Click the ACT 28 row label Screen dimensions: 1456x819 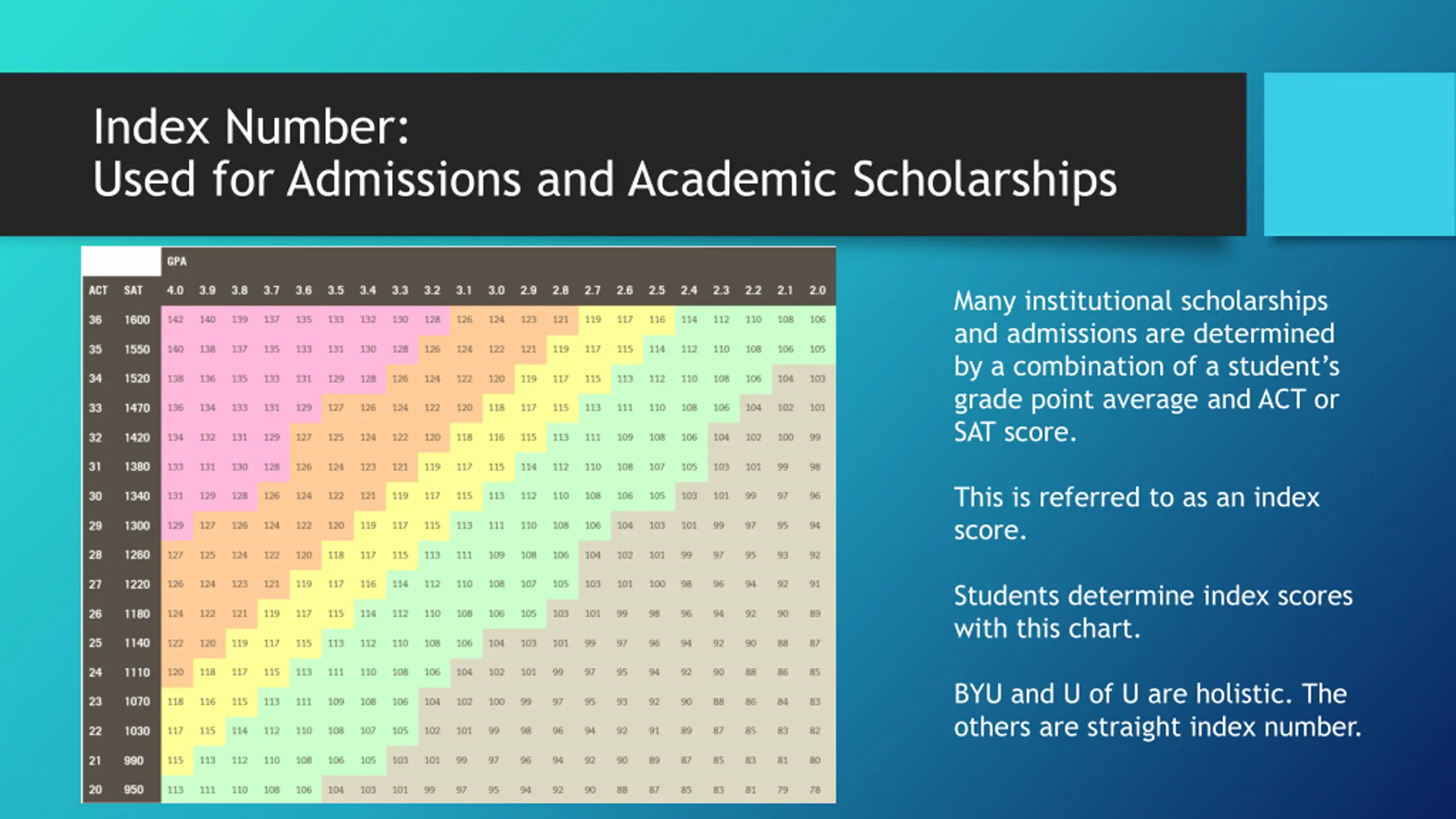coord(95,555)
